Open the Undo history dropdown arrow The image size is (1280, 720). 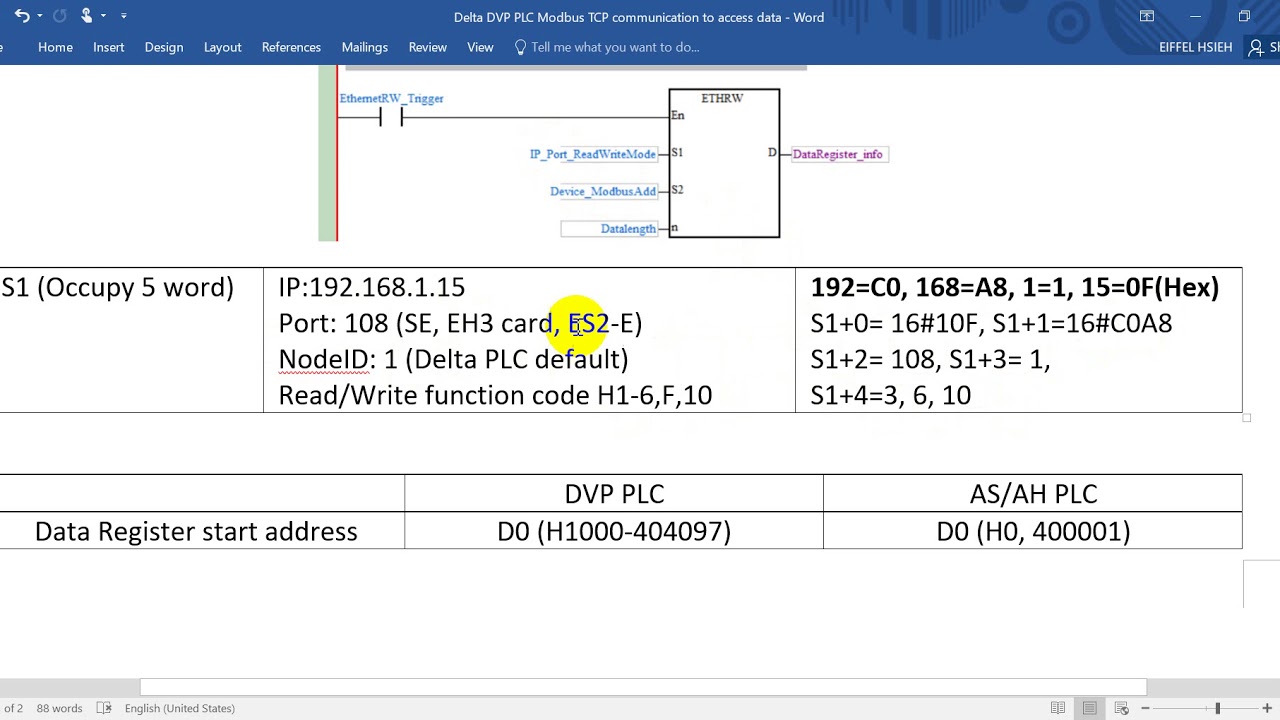click(39, 17)
